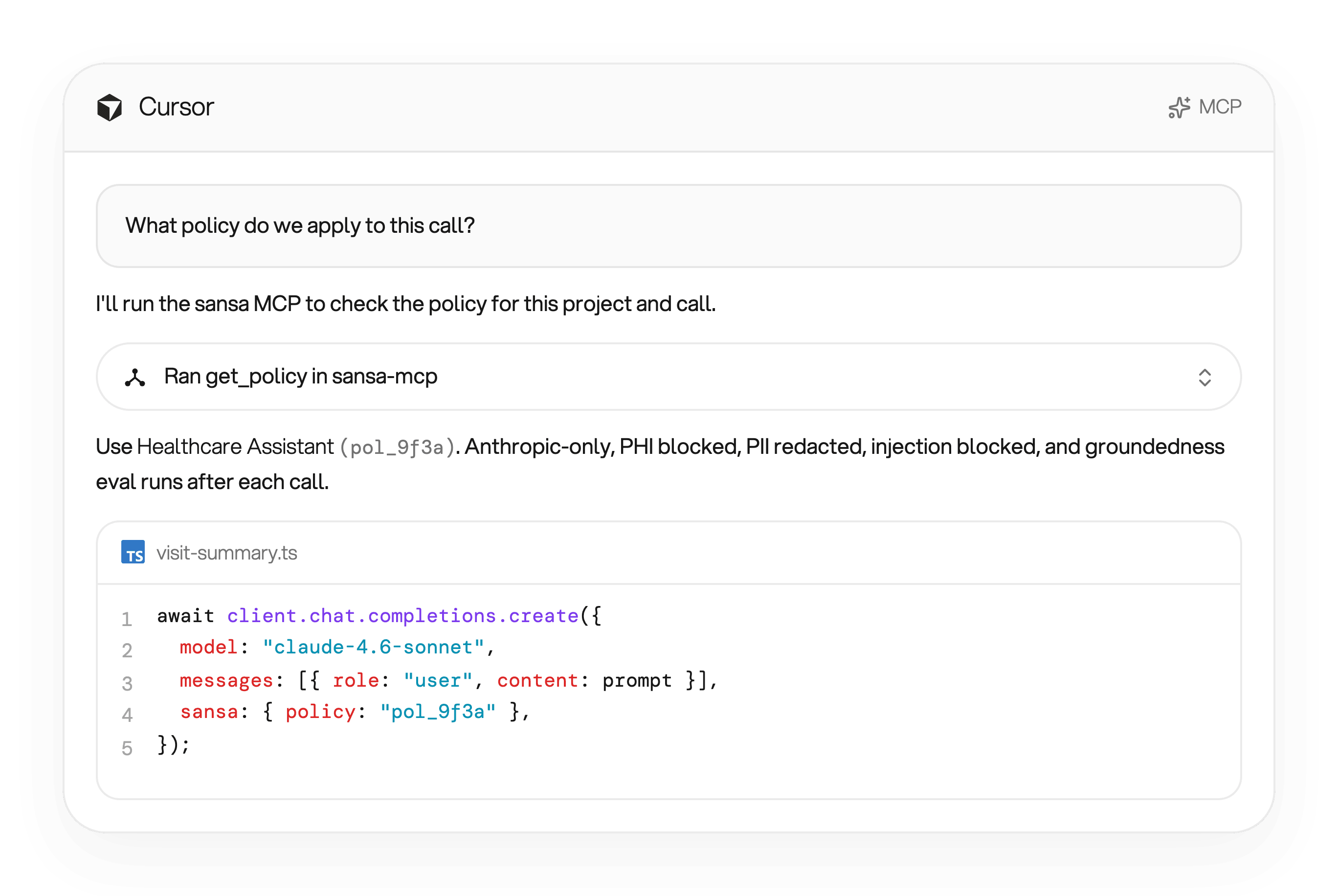Click the 'Ran get_policy in sansa-mcp' row

tap(669, 377)
